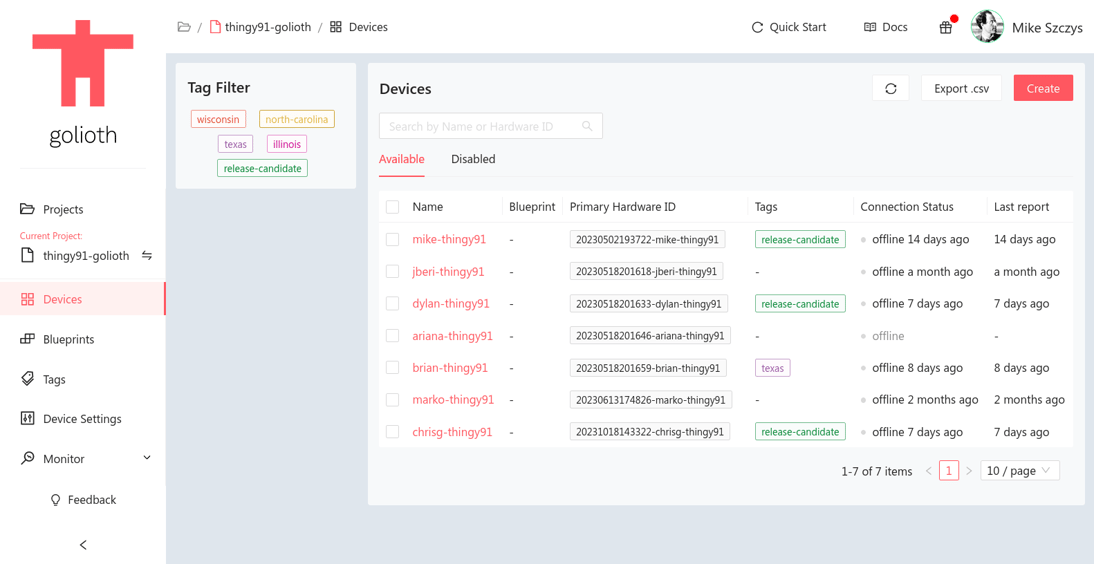The width and height of the screenshot is (1094, 564).
Task: Open the 10 / page dropdown
Action: coord(1019,471)
